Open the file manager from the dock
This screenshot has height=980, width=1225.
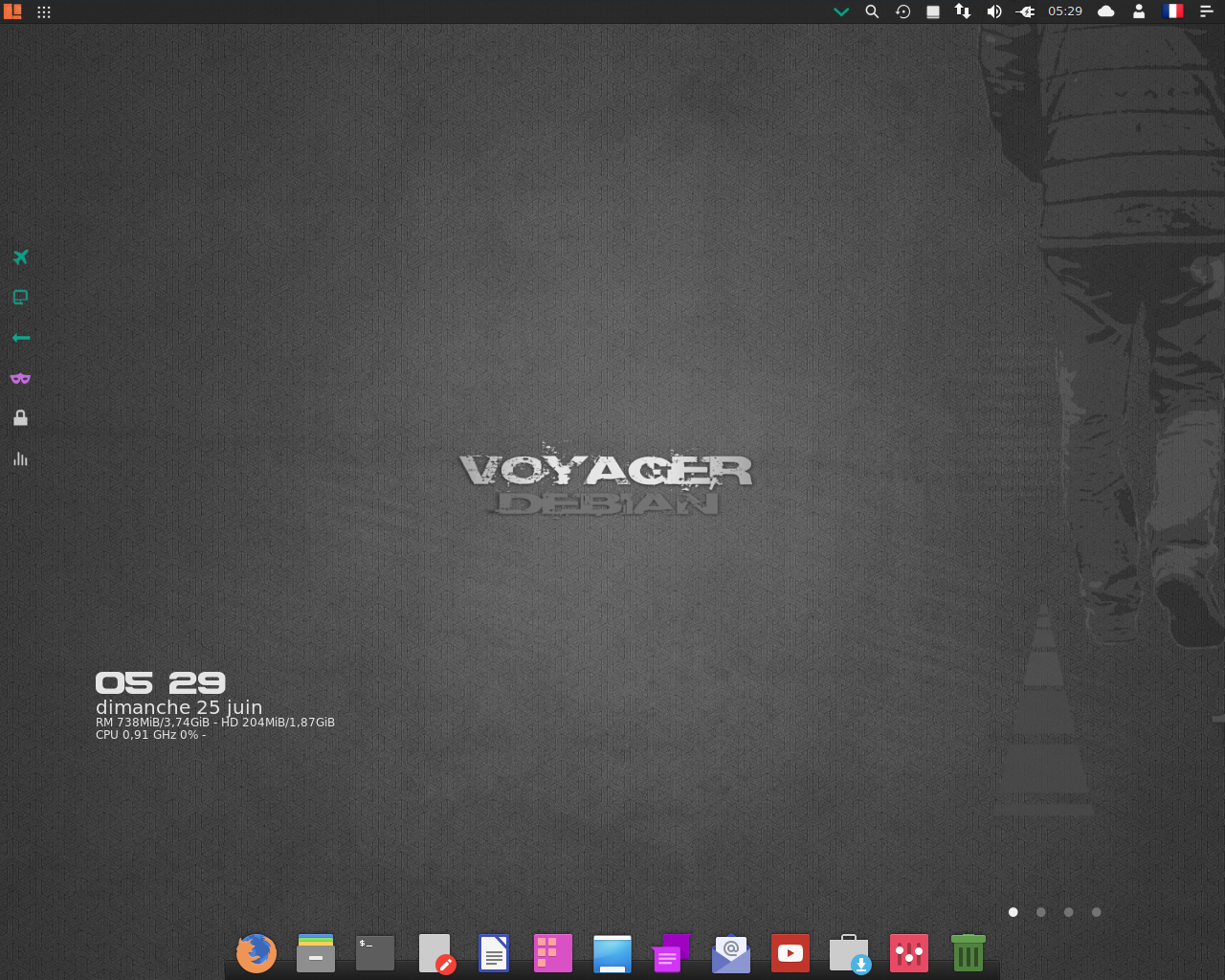pos(315,953)
